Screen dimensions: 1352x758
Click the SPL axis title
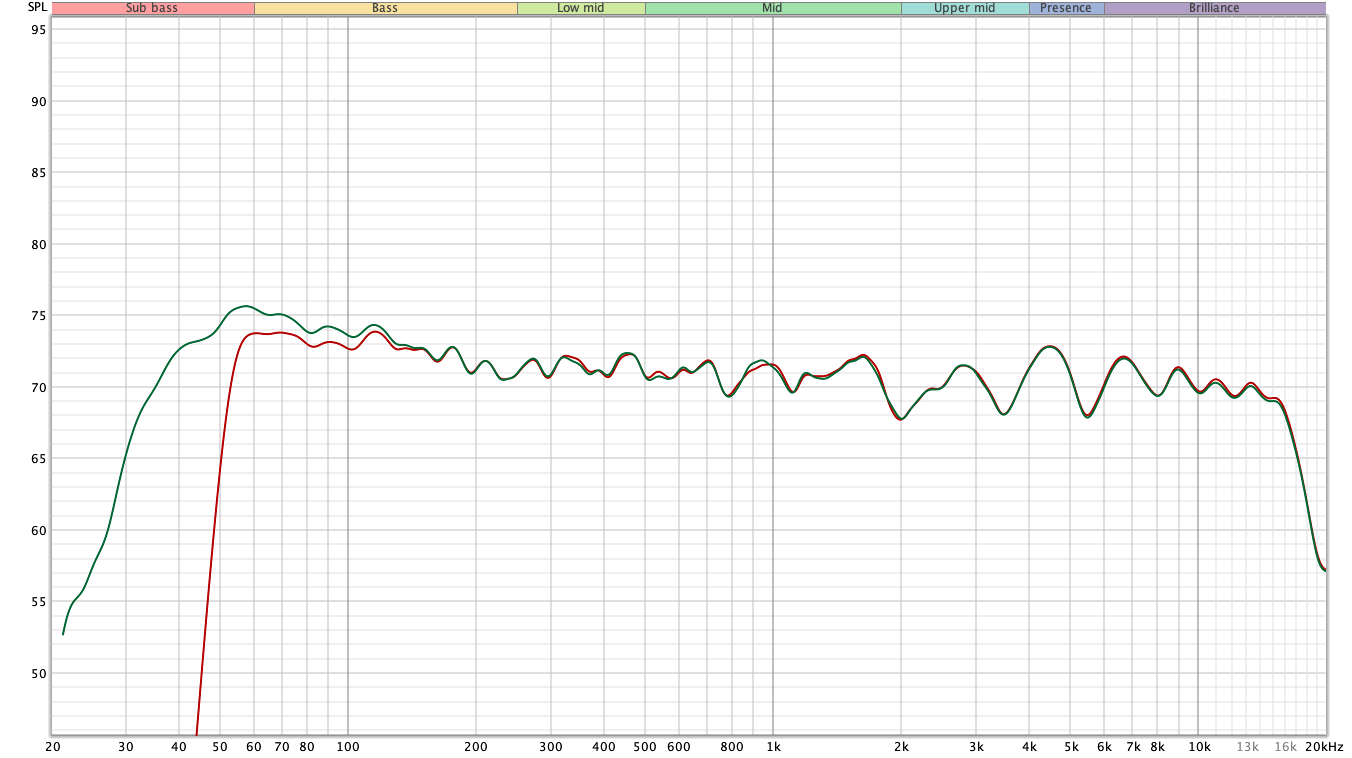coord(37,8)
